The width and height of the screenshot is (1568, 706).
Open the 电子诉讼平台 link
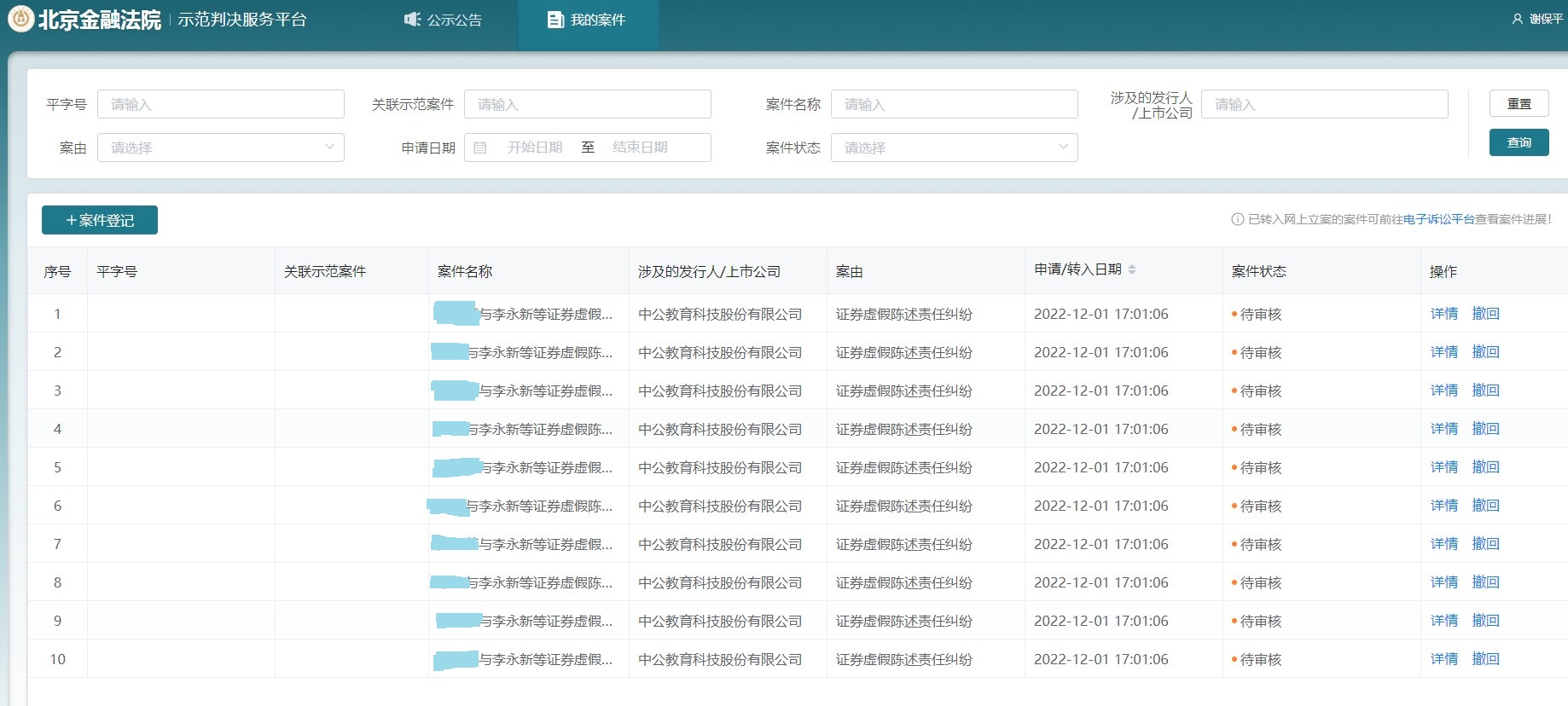[1439, 219]
